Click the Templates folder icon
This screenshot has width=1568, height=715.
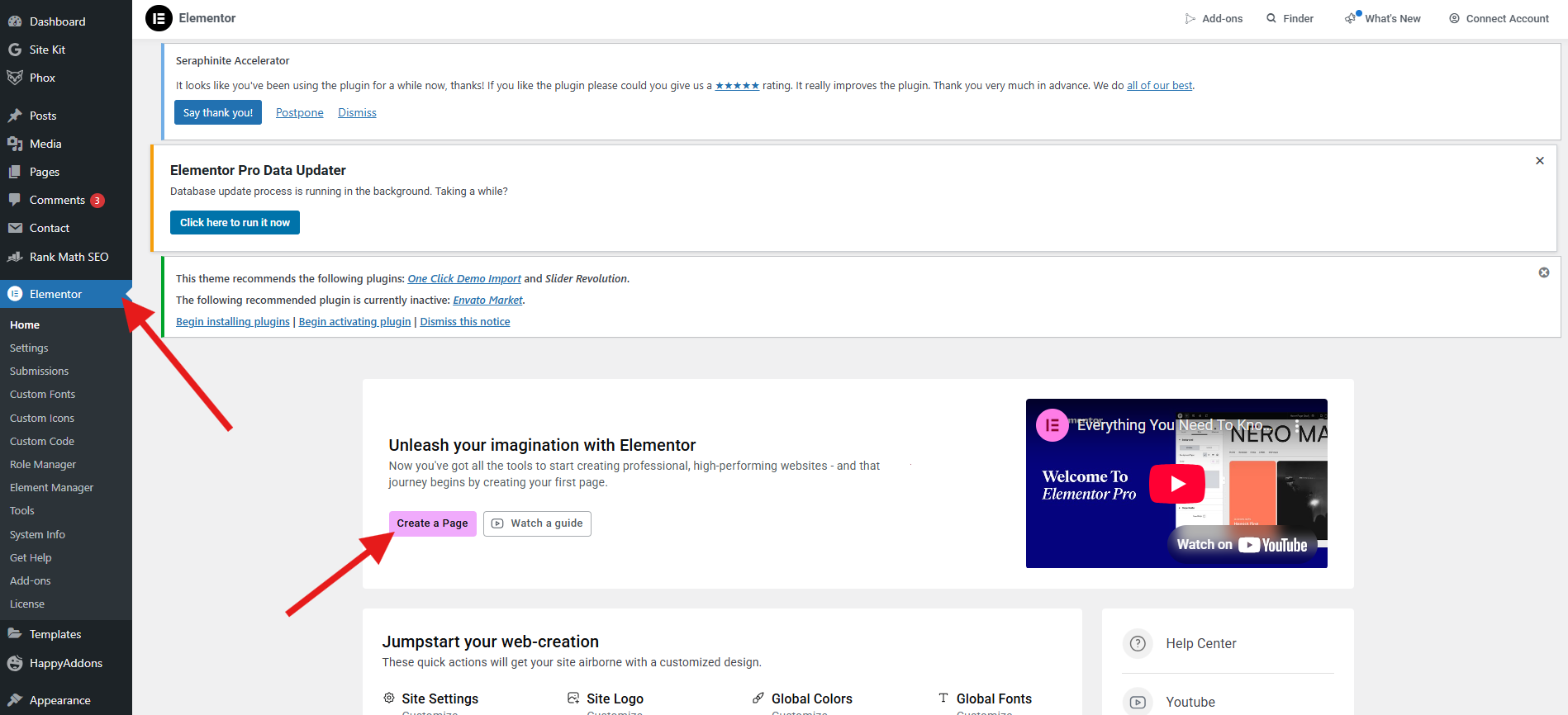[x=15, y=634]
